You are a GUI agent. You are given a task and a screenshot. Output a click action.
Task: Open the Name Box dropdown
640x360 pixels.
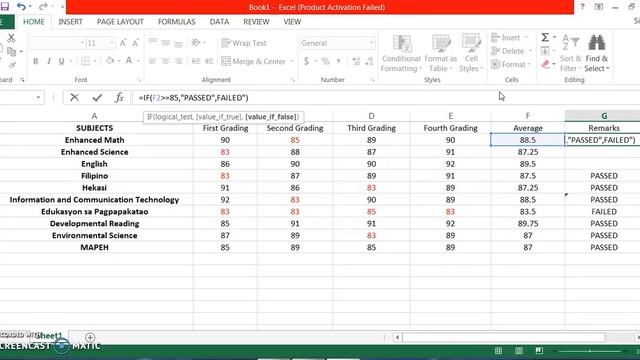pyautogui.click(x=38, y=98)
